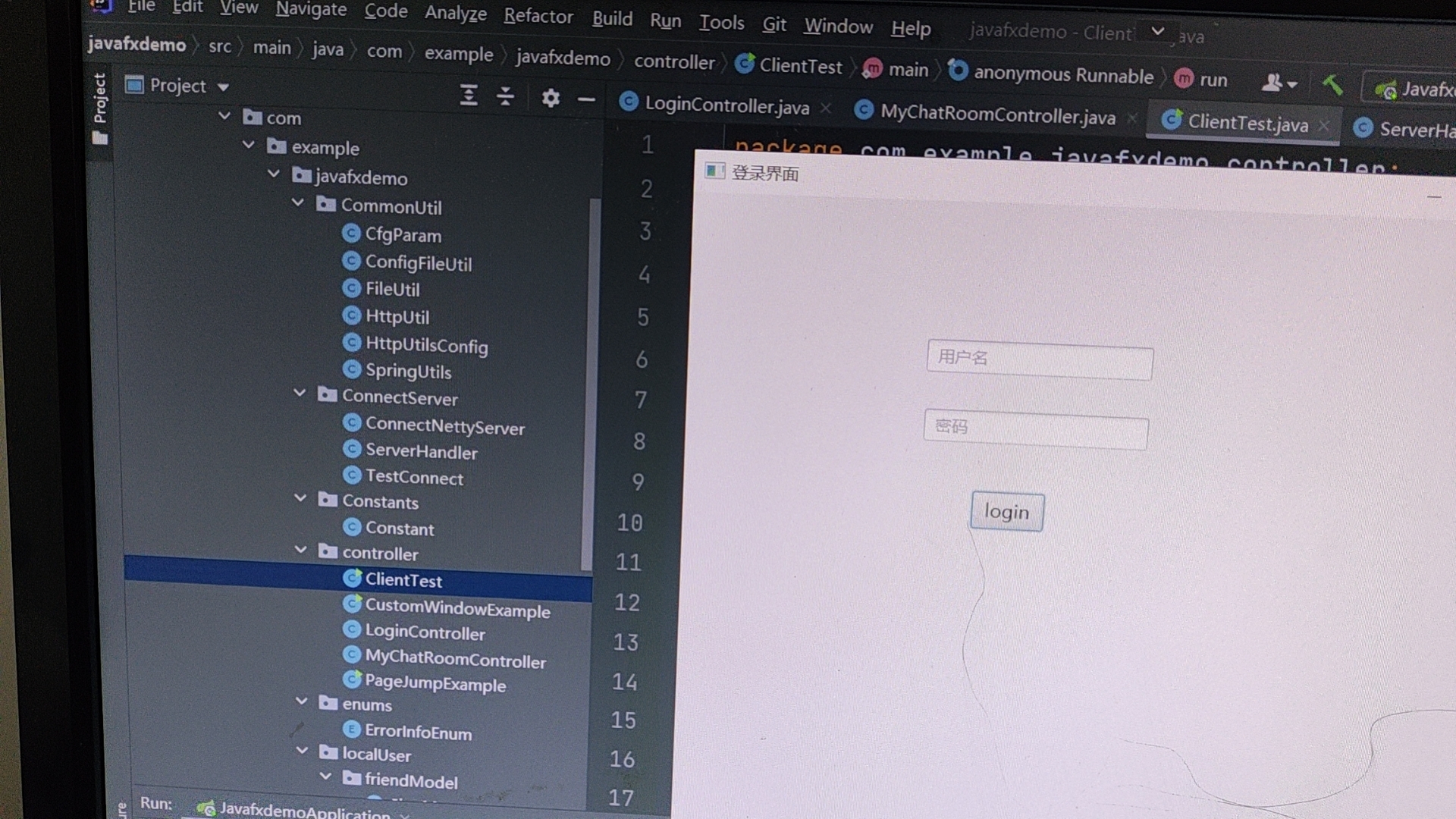Open the Run menu
This screenshot has width=1456, height=819.
click(x=665, y=20)
